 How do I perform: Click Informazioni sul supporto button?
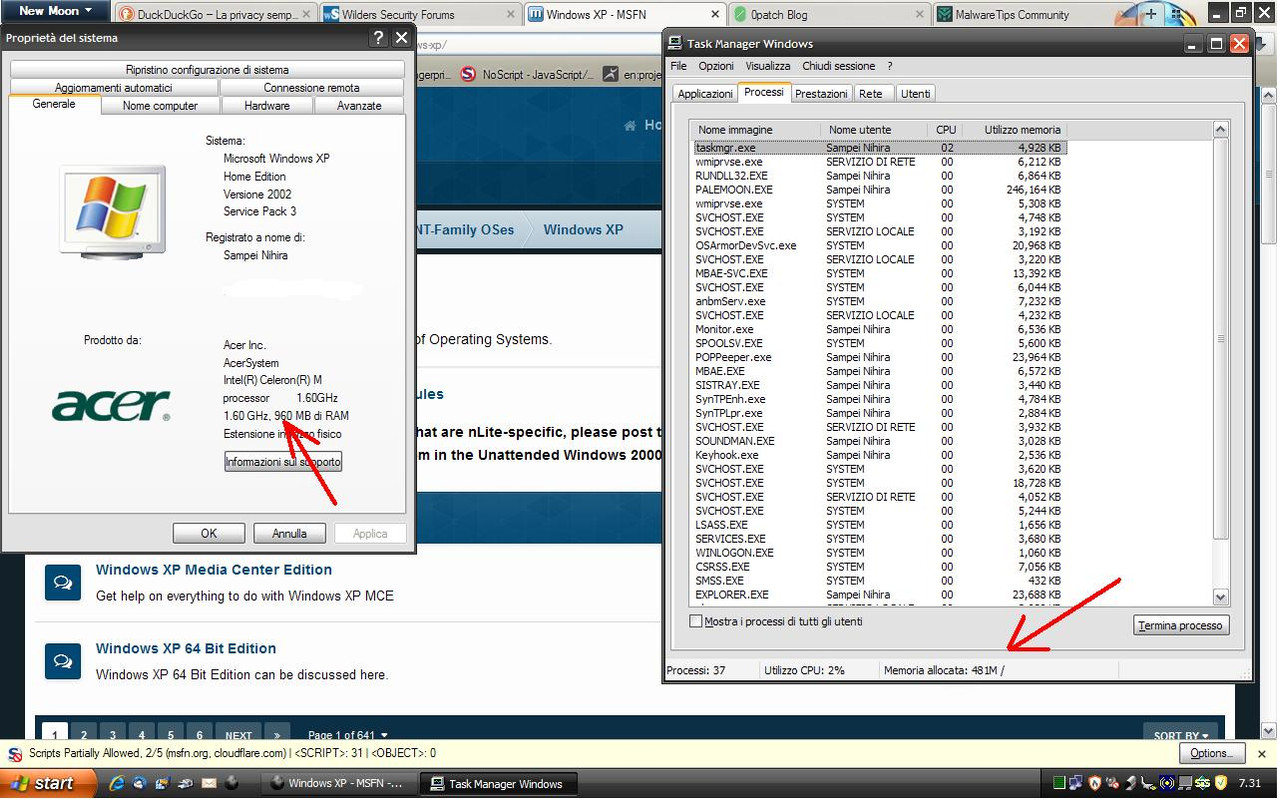(x=283, y=462)
